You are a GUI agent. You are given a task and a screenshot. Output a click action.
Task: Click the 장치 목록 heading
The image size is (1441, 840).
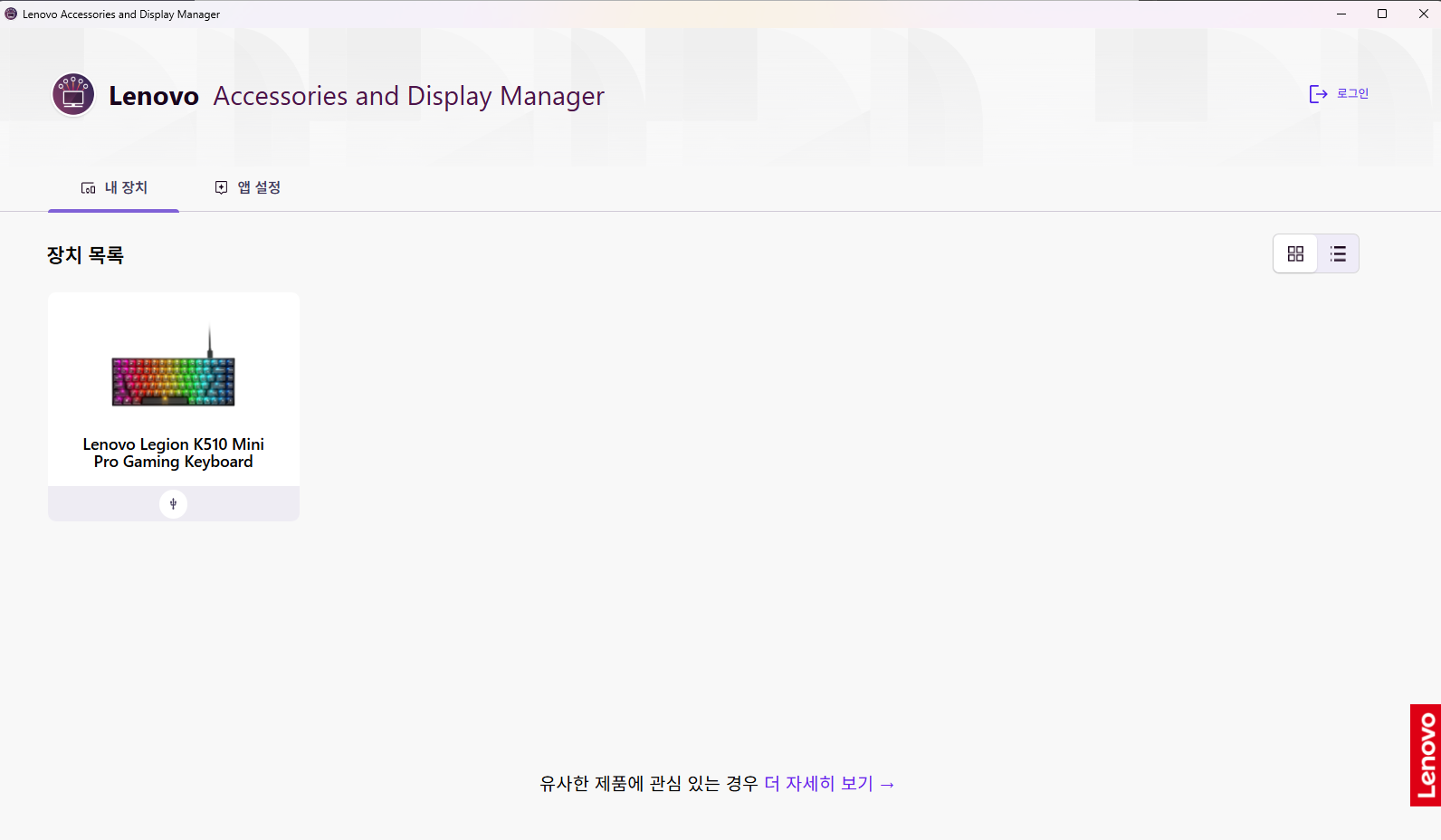coord(85,255)
